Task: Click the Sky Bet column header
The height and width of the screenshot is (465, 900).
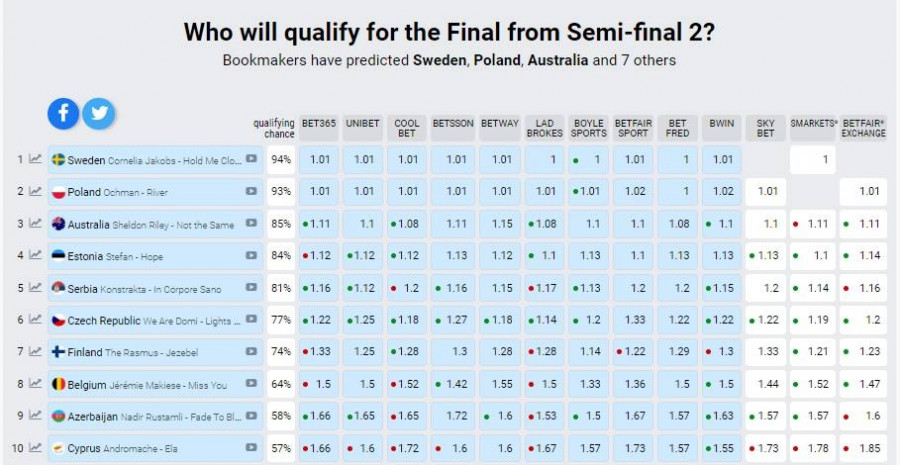Action: tap(765, 127)
